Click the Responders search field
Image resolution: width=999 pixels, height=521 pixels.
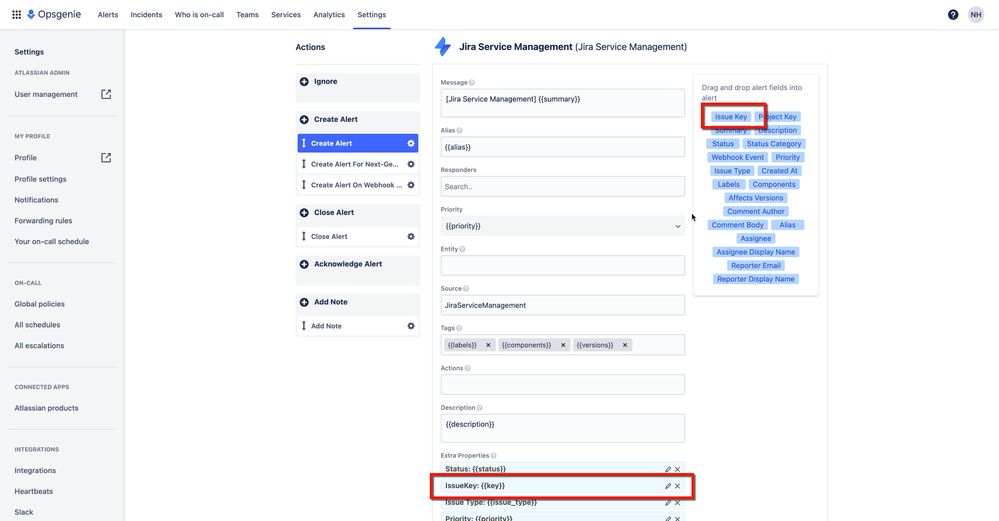(x=563, y=187)
